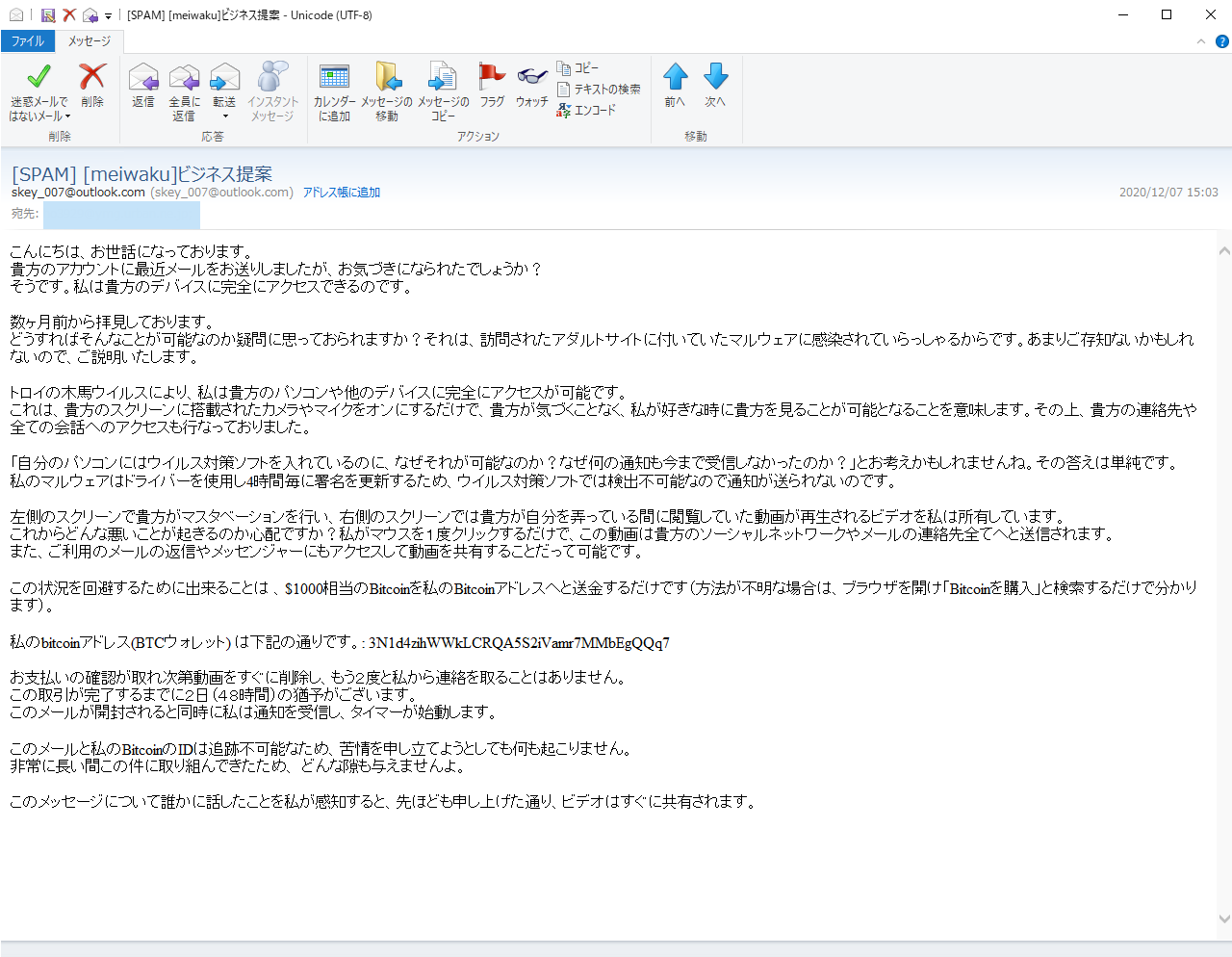Open the quick access toolbar customize arrow
Screen dimensions: 1232x957
tap(108, 16)
